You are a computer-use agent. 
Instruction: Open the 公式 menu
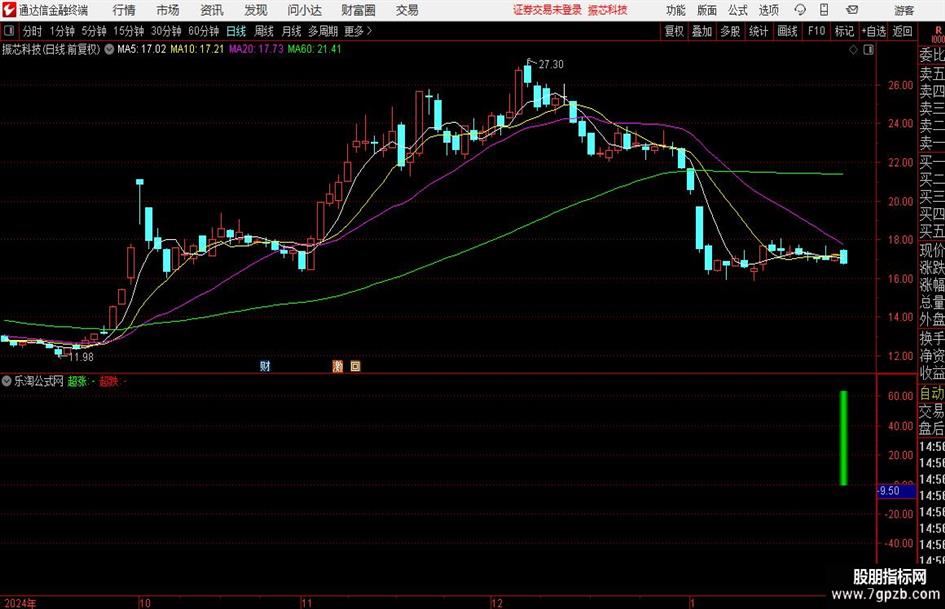737,10
